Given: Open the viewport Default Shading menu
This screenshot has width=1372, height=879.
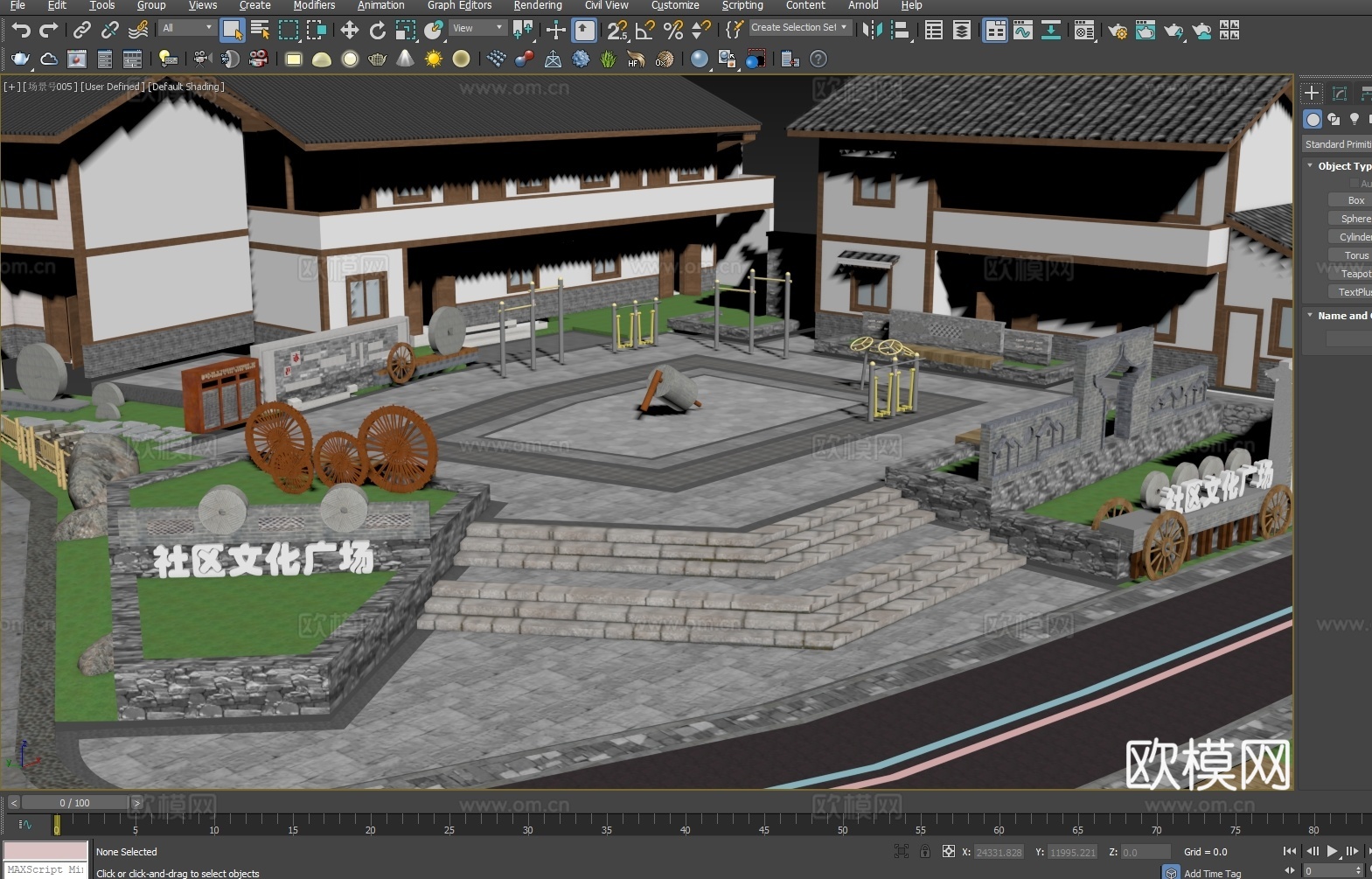Looking at the screenshot, I should 186,87.
